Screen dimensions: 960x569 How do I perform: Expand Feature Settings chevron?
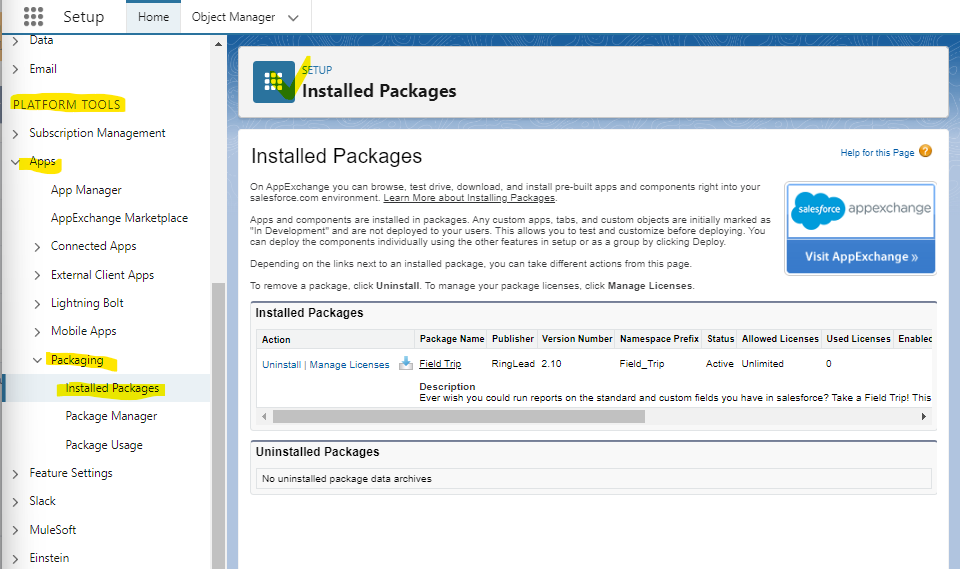tap(15, 474)
